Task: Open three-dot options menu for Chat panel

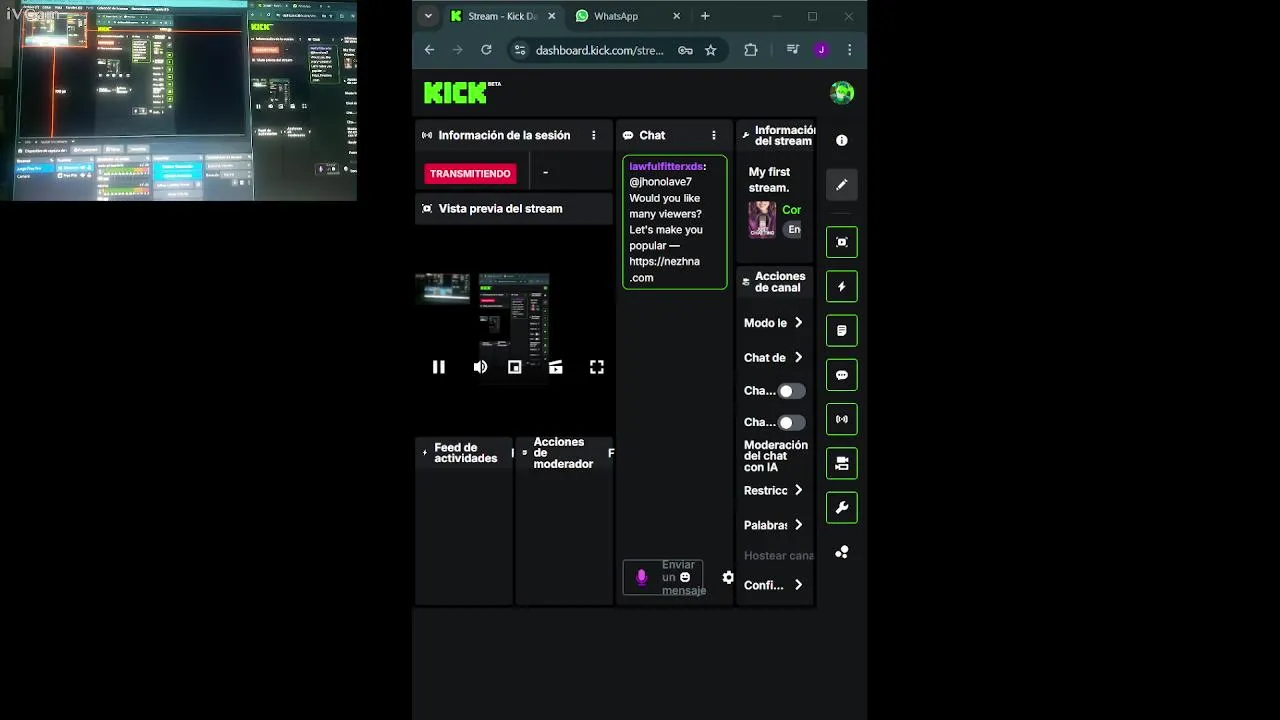Action: coord(714,135)
